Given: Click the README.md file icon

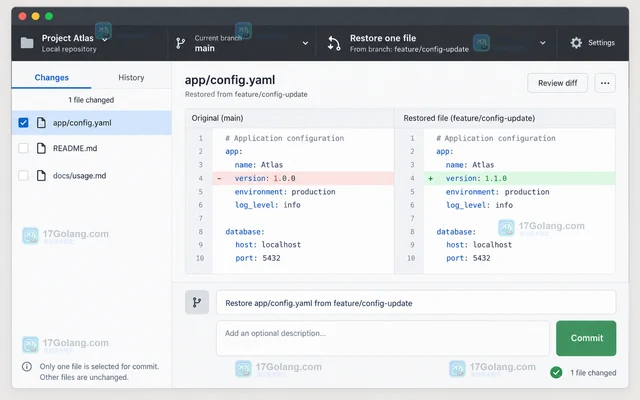Looking at the screenshot, I should (41, 148).
